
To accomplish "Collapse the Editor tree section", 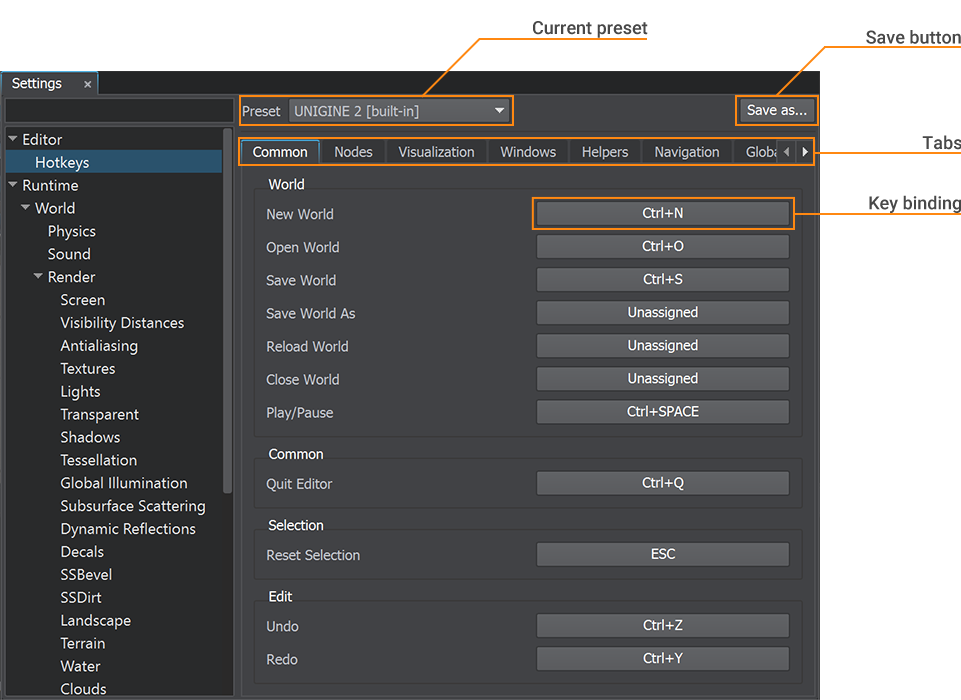I will click(x=13, y=140).
